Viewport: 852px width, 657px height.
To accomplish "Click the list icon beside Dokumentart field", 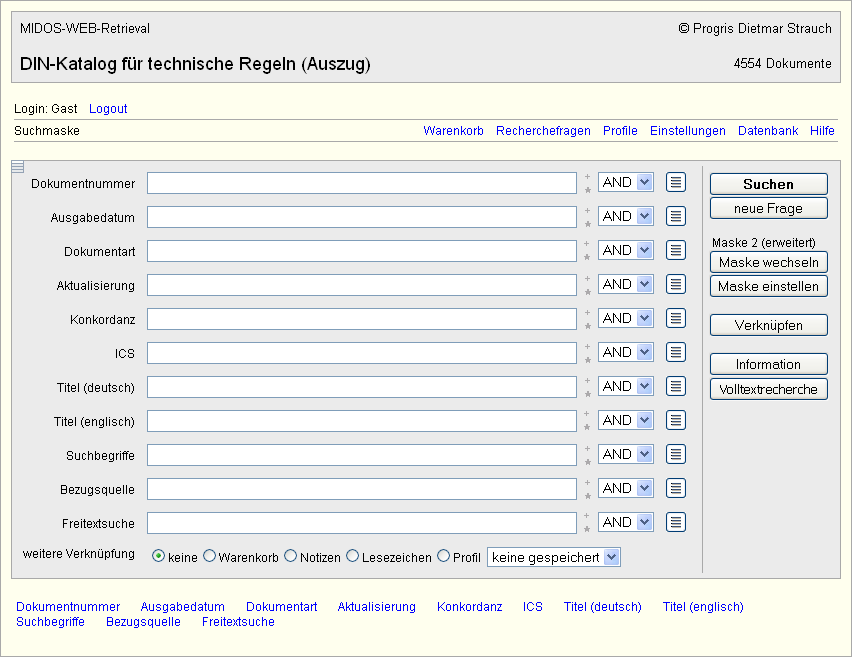I will pos(676,250).
